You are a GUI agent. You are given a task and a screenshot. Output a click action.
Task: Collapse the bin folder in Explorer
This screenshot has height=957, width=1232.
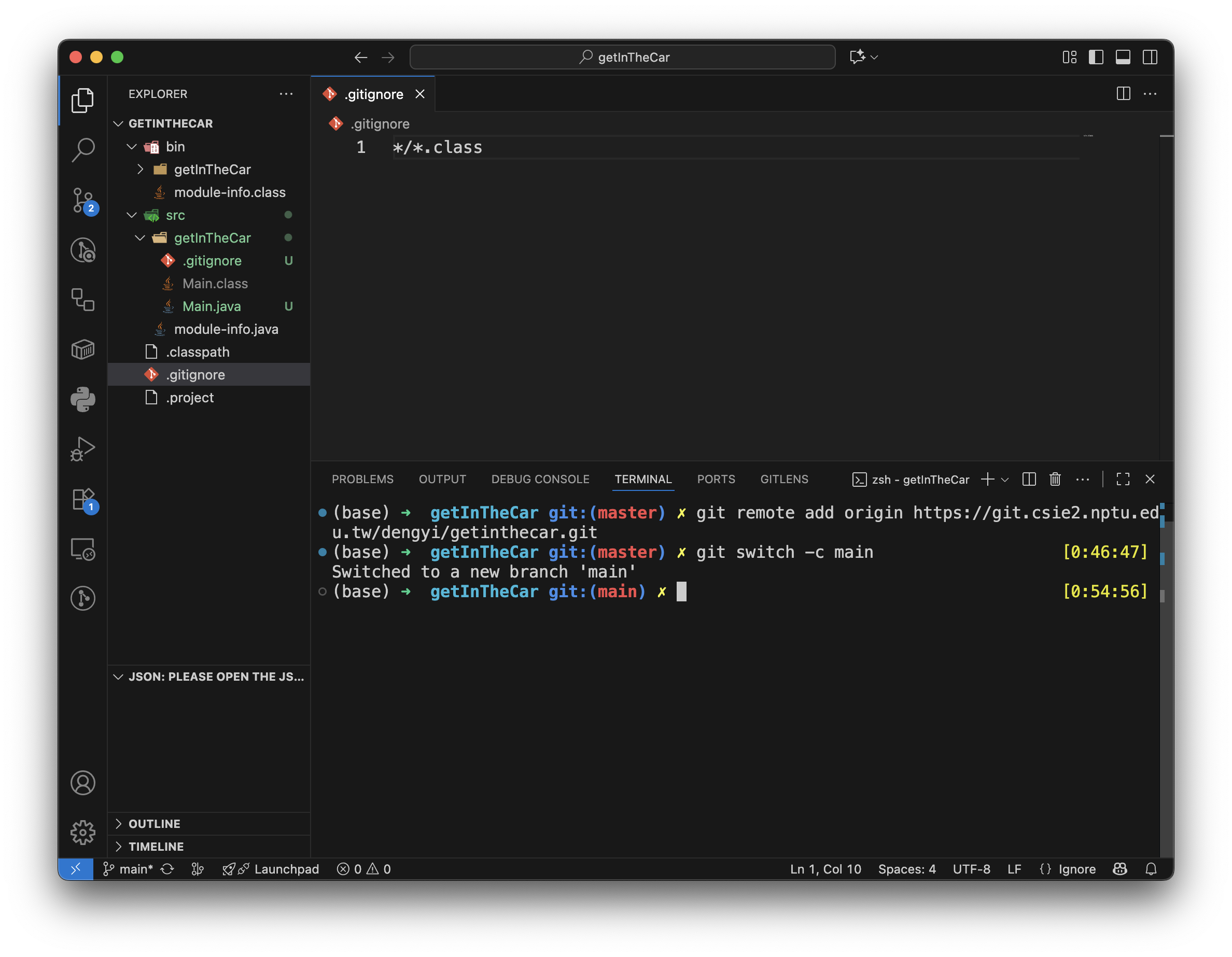pos(132,147)
